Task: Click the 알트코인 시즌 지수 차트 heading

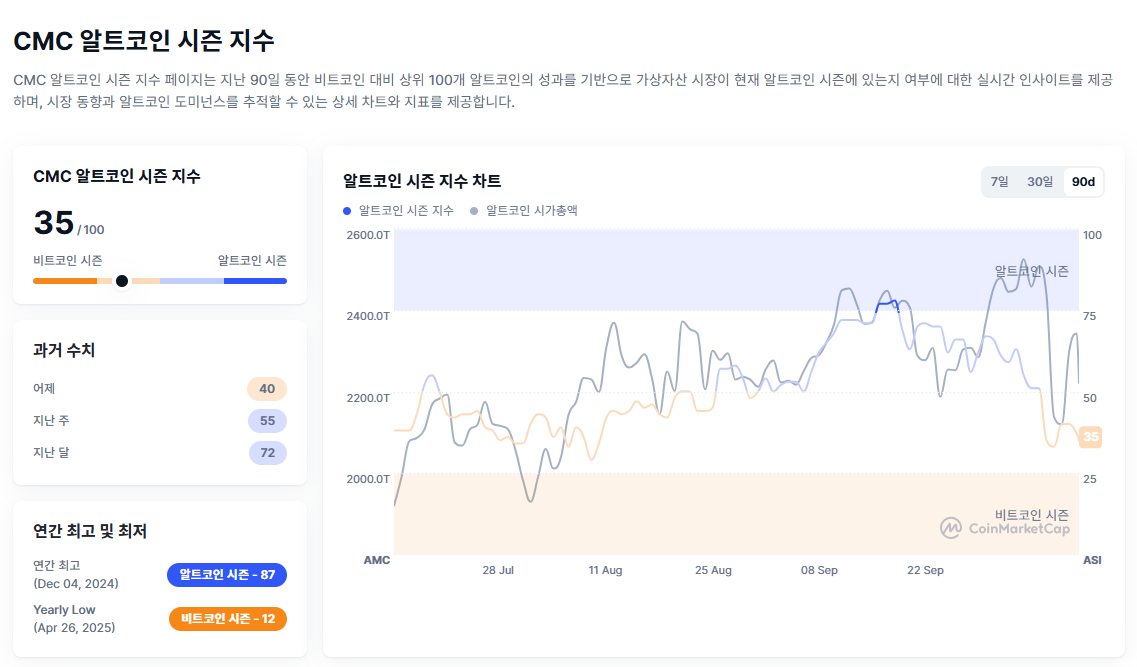Action: coord(422,181)
